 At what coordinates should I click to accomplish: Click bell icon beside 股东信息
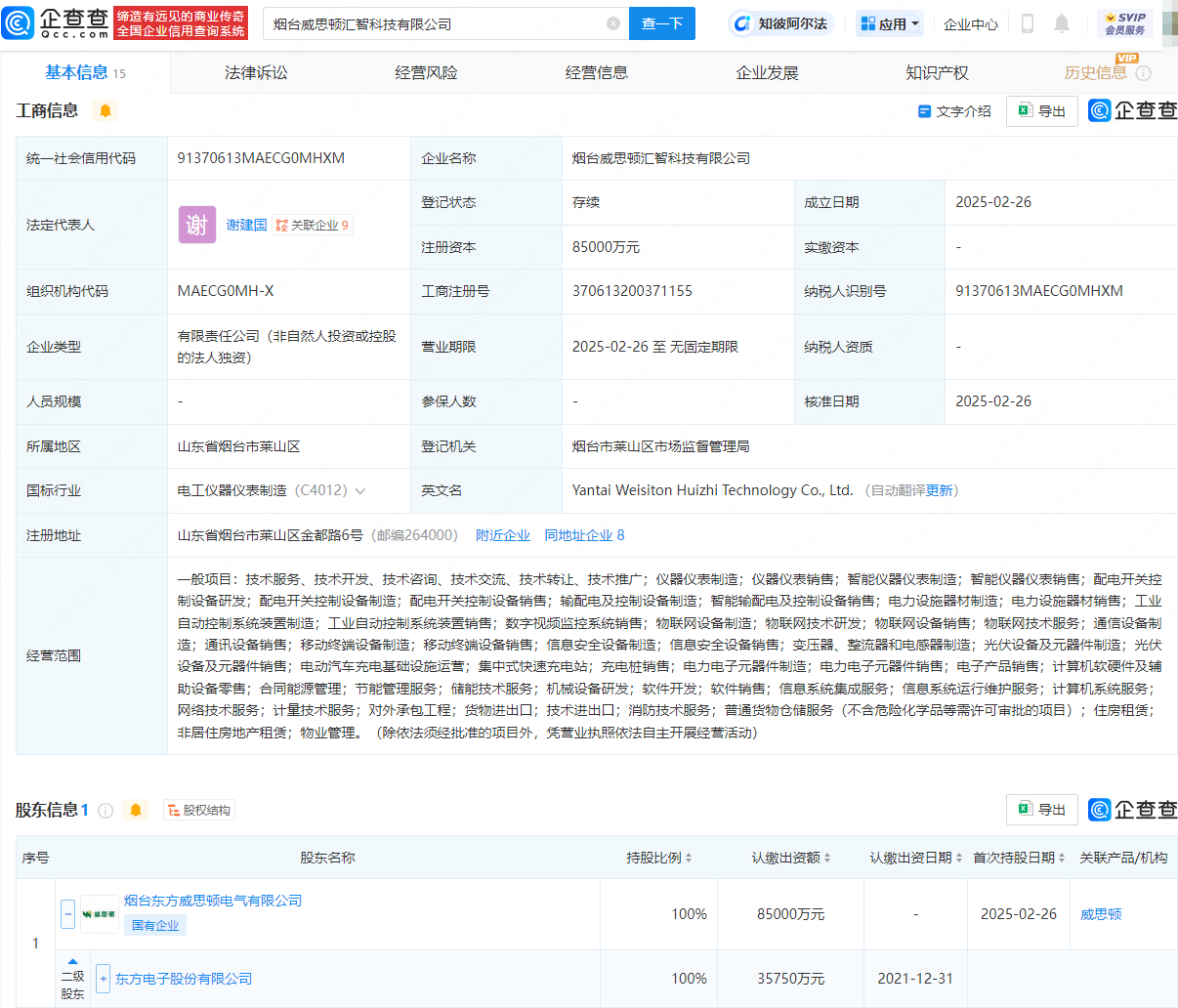136,810
